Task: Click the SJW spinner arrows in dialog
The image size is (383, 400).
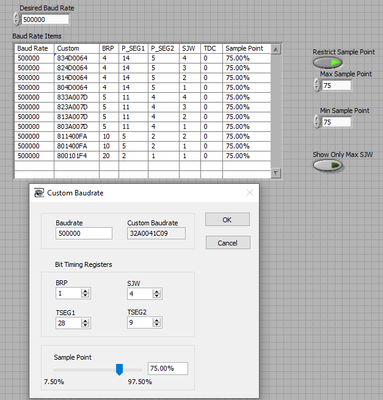Action: click(x=157, y=294)
